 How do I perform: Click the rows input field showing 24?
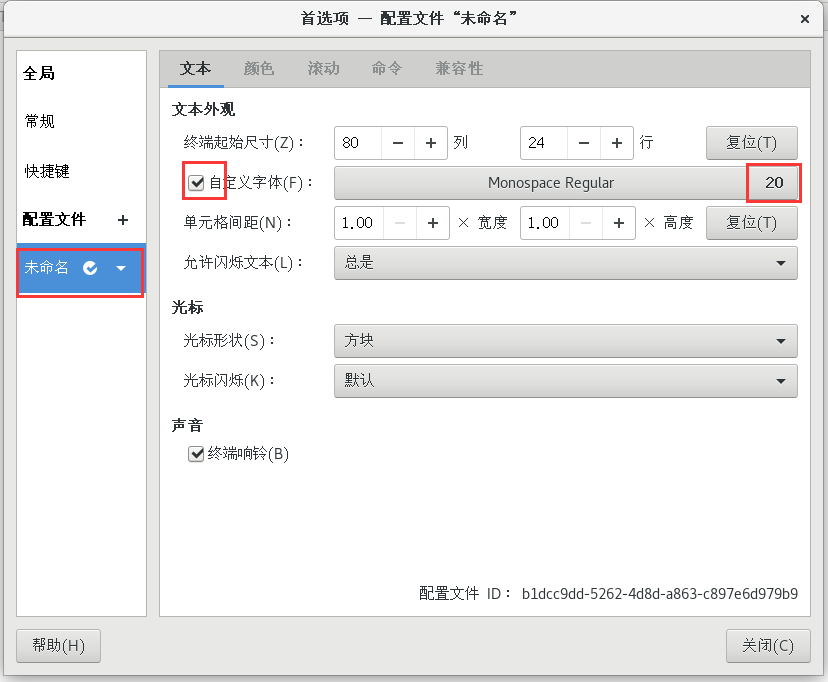[544, 143]
